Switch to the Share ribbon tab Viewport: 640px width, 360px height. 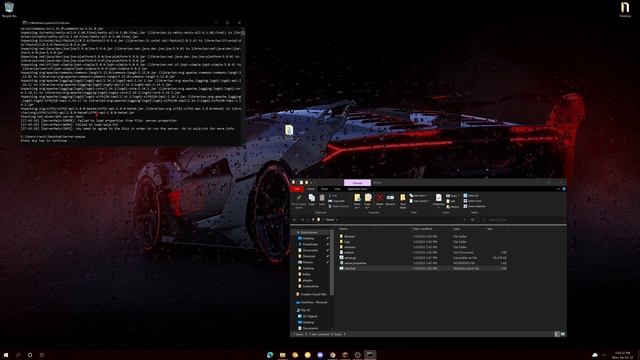point(324,189)
